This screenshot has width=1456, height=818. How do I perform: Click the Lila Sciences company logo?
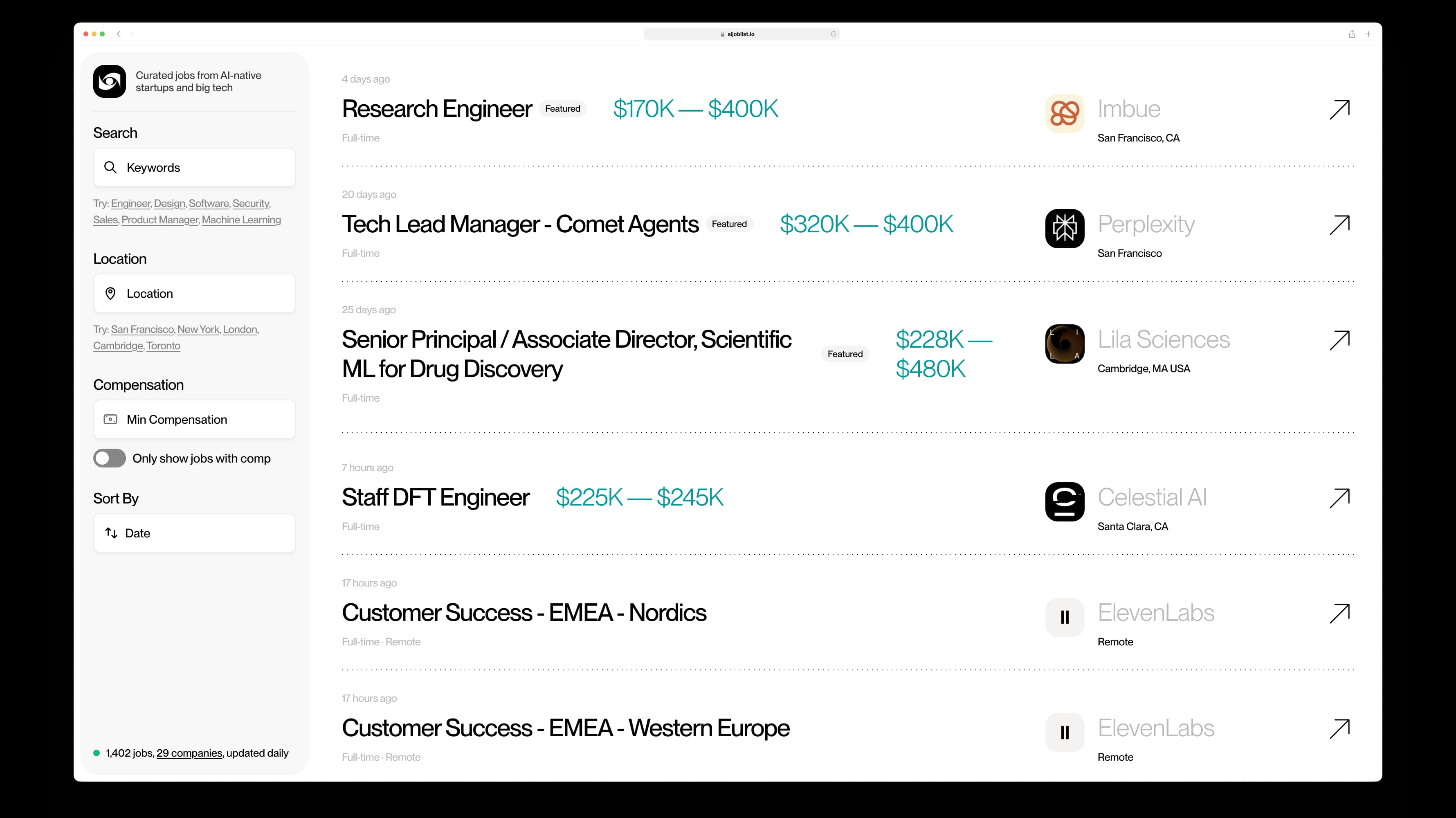point(1064,344)
